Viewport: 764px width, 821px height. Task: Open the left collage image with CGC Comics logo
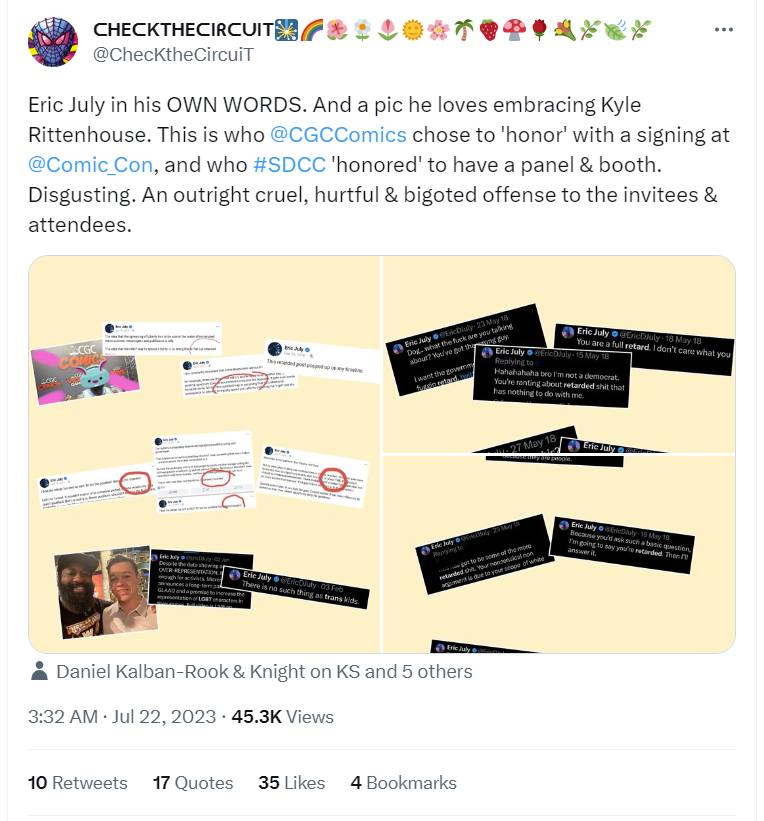pos(204,454)
